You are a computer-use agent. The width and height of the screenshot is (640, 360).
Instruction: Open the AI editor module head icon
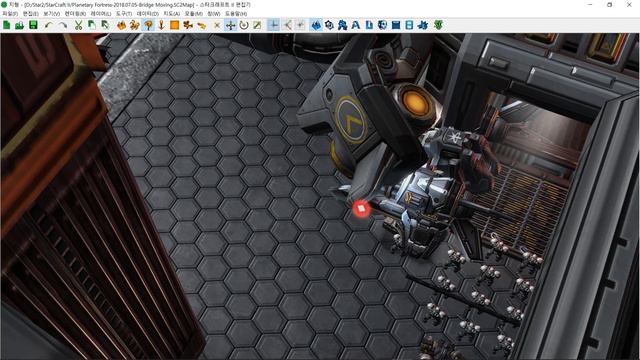[x=382, y=25]
